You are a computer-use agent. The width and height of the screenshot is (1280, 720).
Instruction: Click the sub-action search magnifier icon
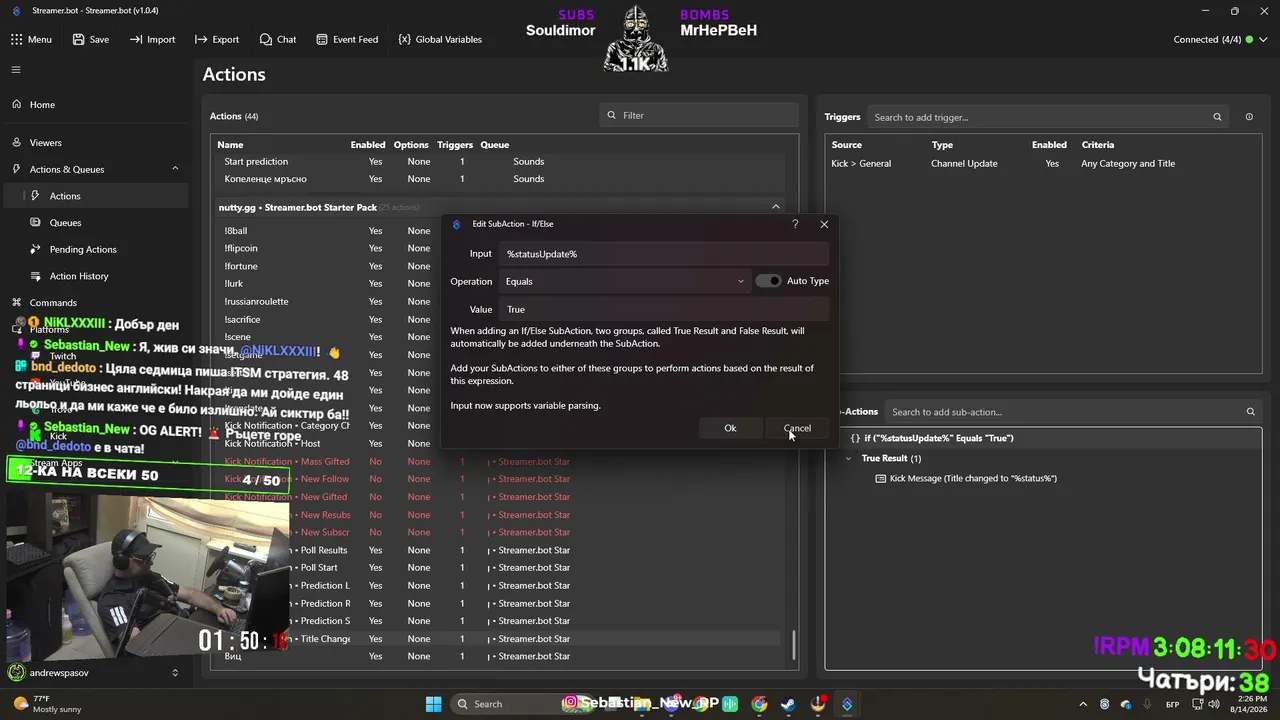click(1250, 412)
